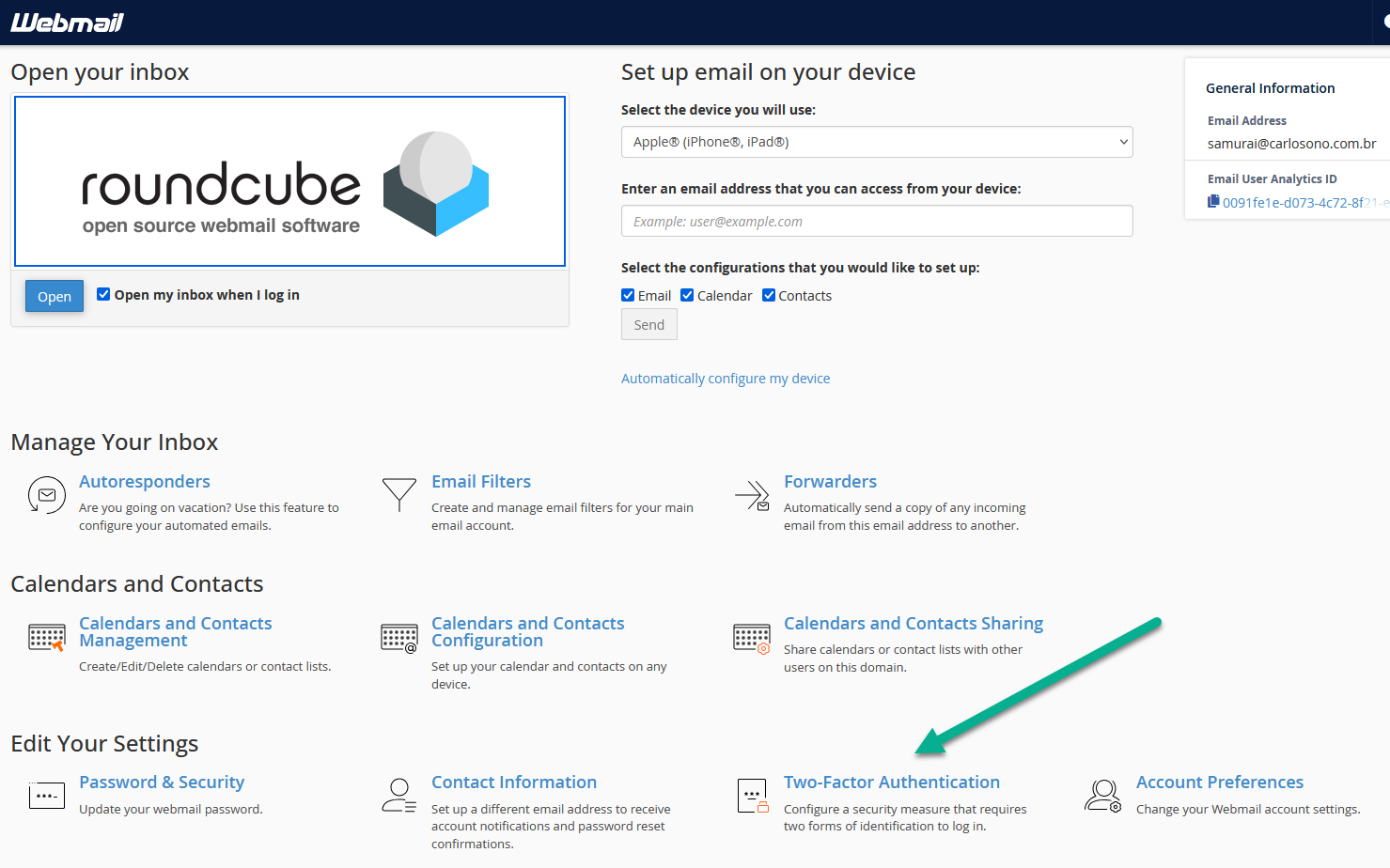Uncheck the Calendar configuration checkbox
This screenshot has height=868, width=1390.
(687, 295)
